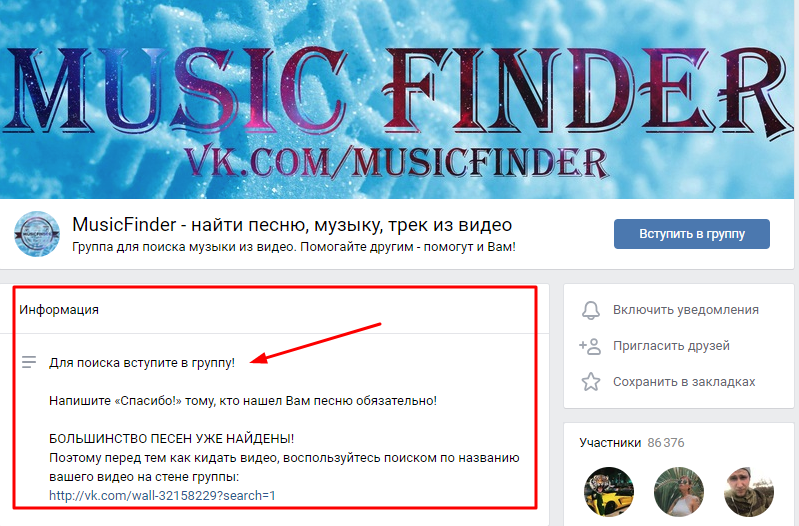Open the tiger avatar member profile
The width and height of the screenshot is (799, 526).
pyautogui.click(x=608, y=492)
